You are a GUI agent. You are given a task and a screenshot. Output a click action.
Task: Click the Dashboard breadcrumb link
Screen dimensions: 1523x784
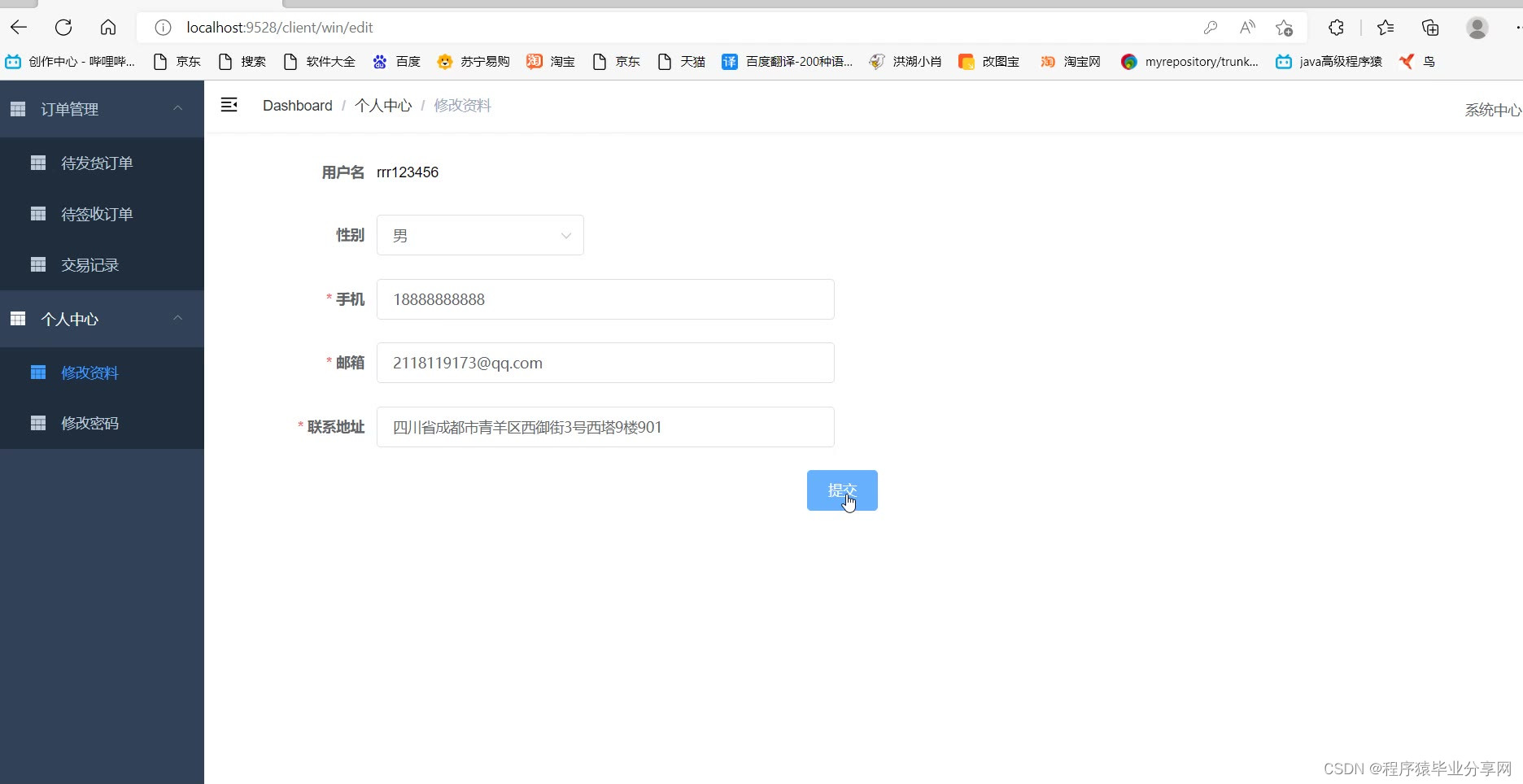(x=298, y=106)
